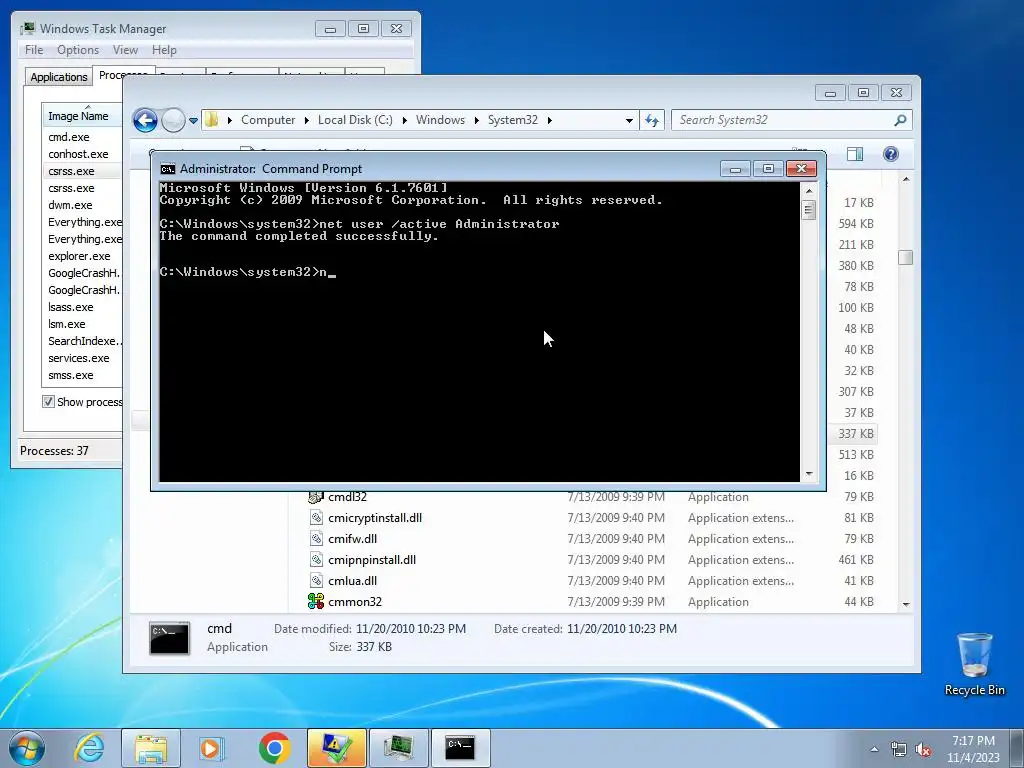The width and height of the screenshot is (1024, 768).
Task: Select cmifw.dll file icon
Action: coord(316,539)
